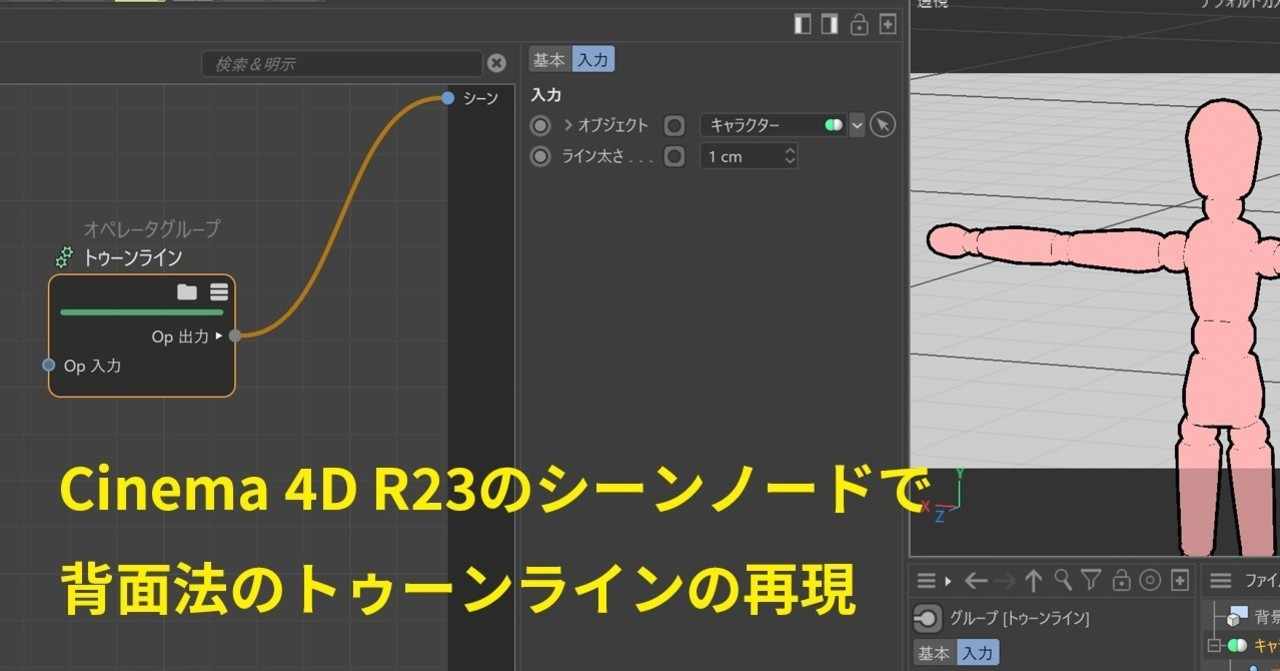
Task: Click the シーン port in the node editor
Action: (448, 98)
